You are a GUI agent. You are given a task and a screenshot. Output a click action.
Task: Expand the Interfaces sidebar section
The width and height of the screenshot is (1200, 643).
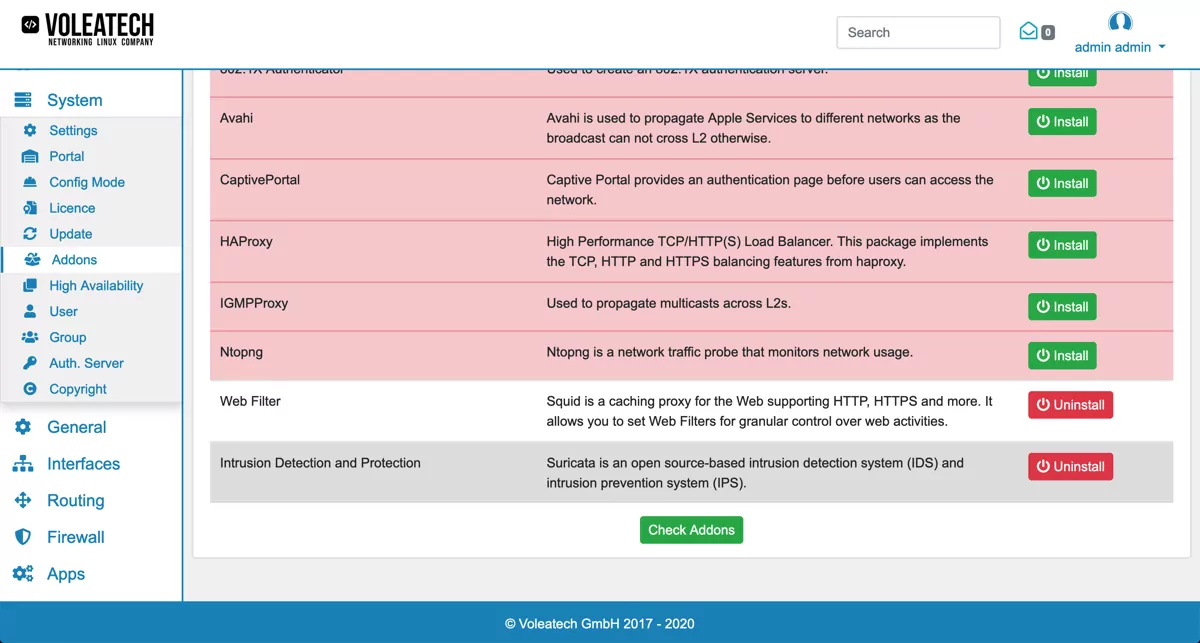pos(83,463)
